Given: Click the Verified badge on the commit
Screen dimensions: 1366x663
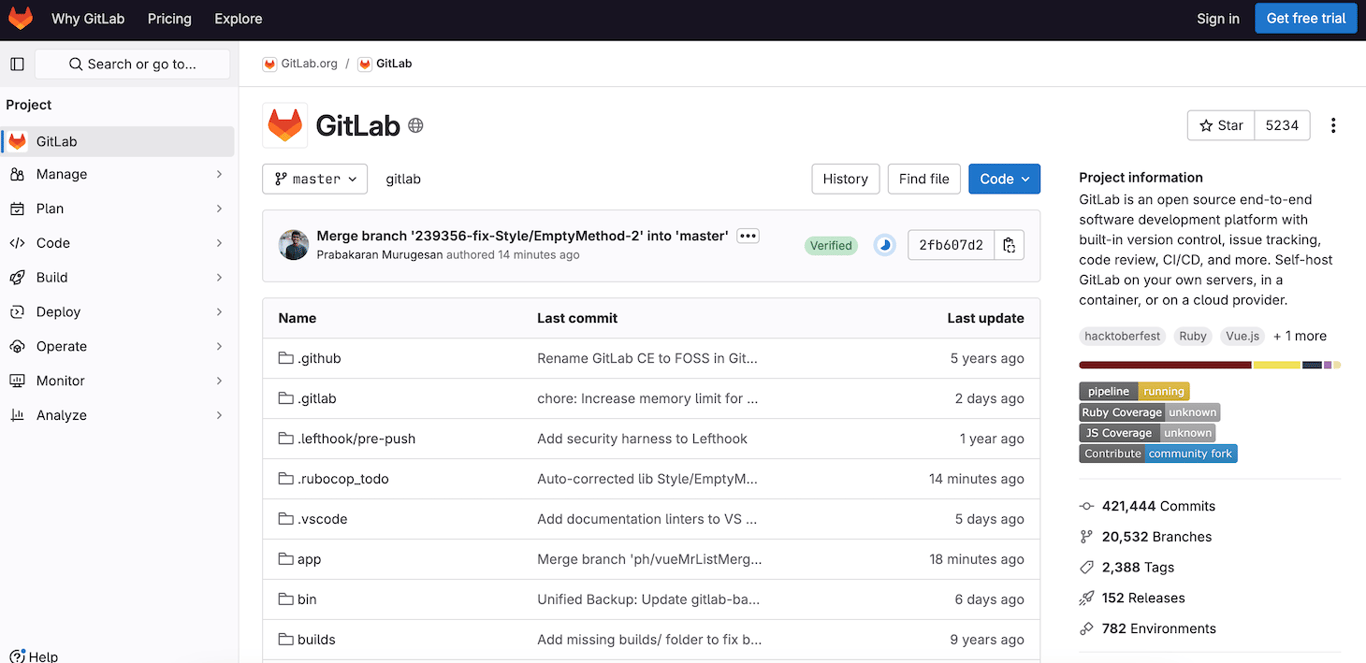Looking at the screenshot, I should [x=831, y=244].
